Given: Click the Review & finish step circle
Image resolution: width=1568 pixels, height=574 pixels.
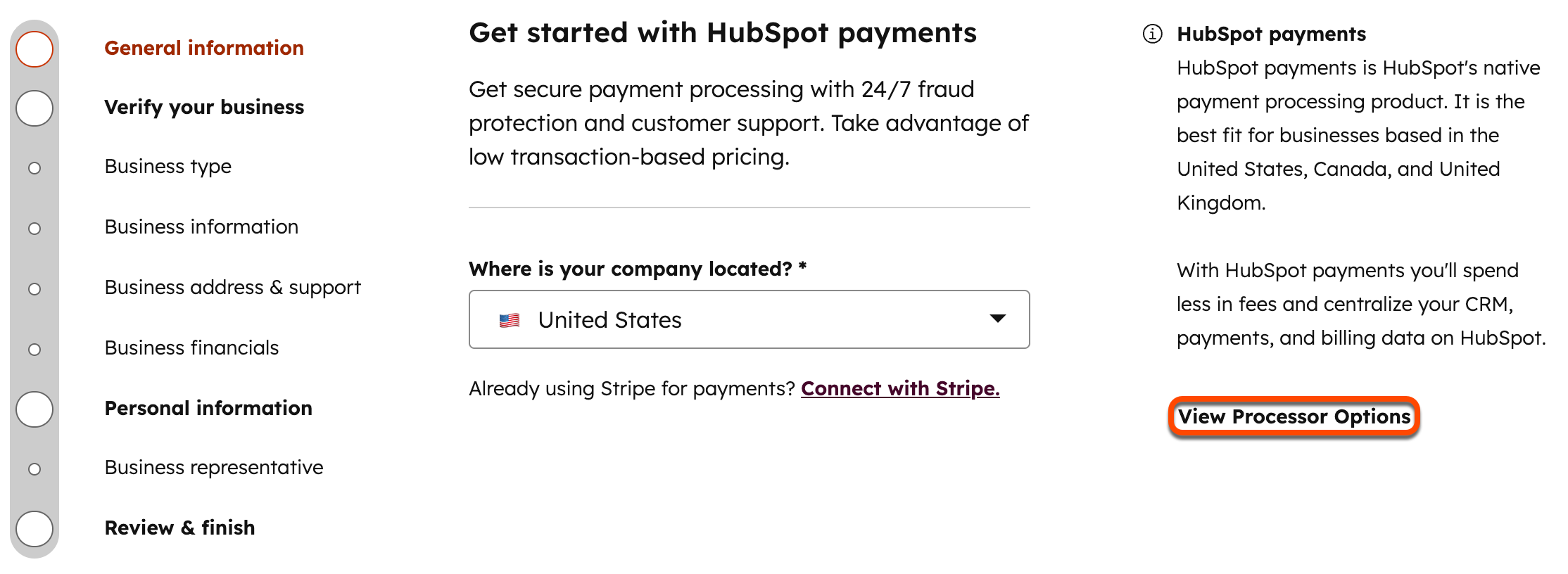Looking at the screenshot, I should click(34, 528).
